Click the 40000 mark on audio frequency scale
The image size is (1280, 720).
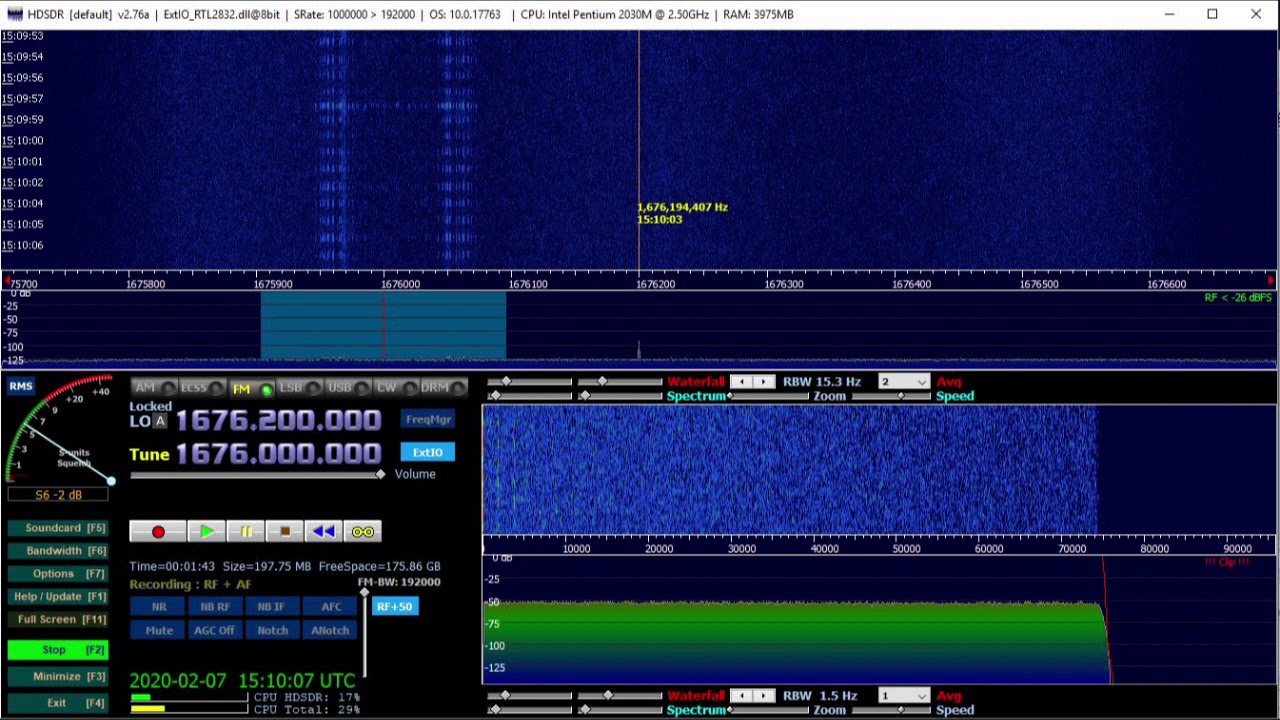(x=824, y=549)
